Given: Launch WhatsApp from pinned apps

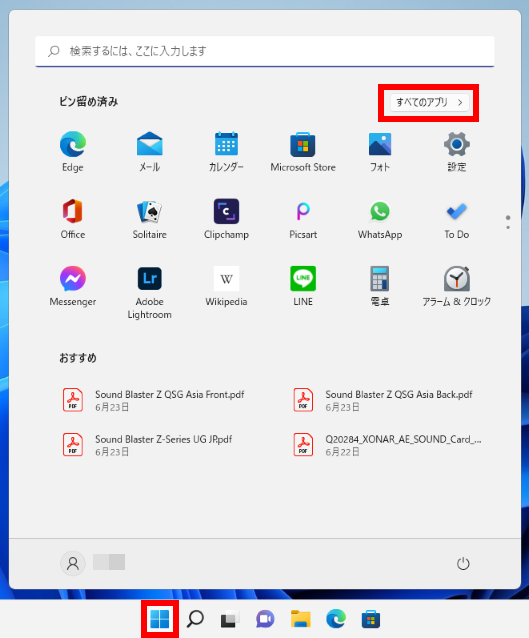Looking at the screenshot, I should 380,219.
